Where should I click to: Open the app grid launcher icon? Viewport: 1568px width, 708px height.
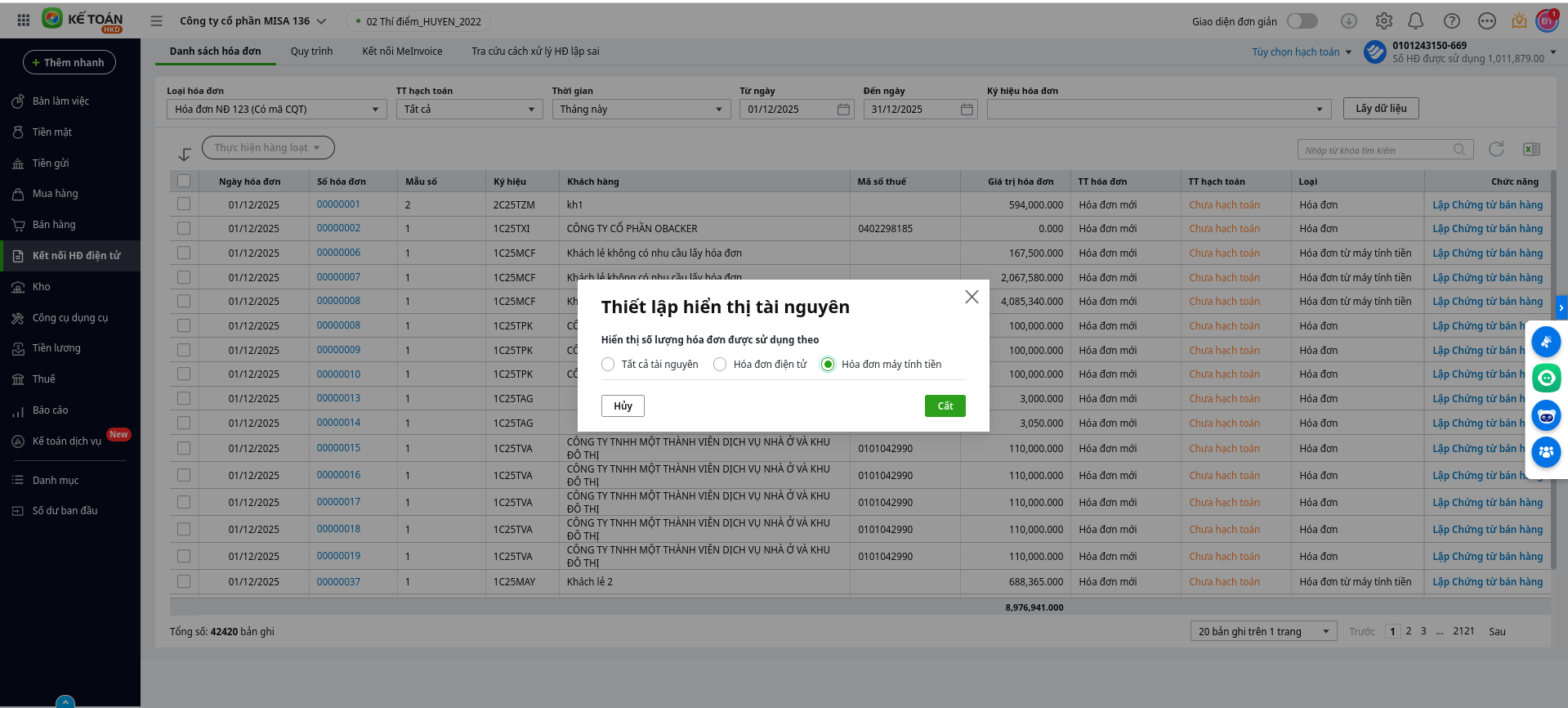[x=24, y=20]
